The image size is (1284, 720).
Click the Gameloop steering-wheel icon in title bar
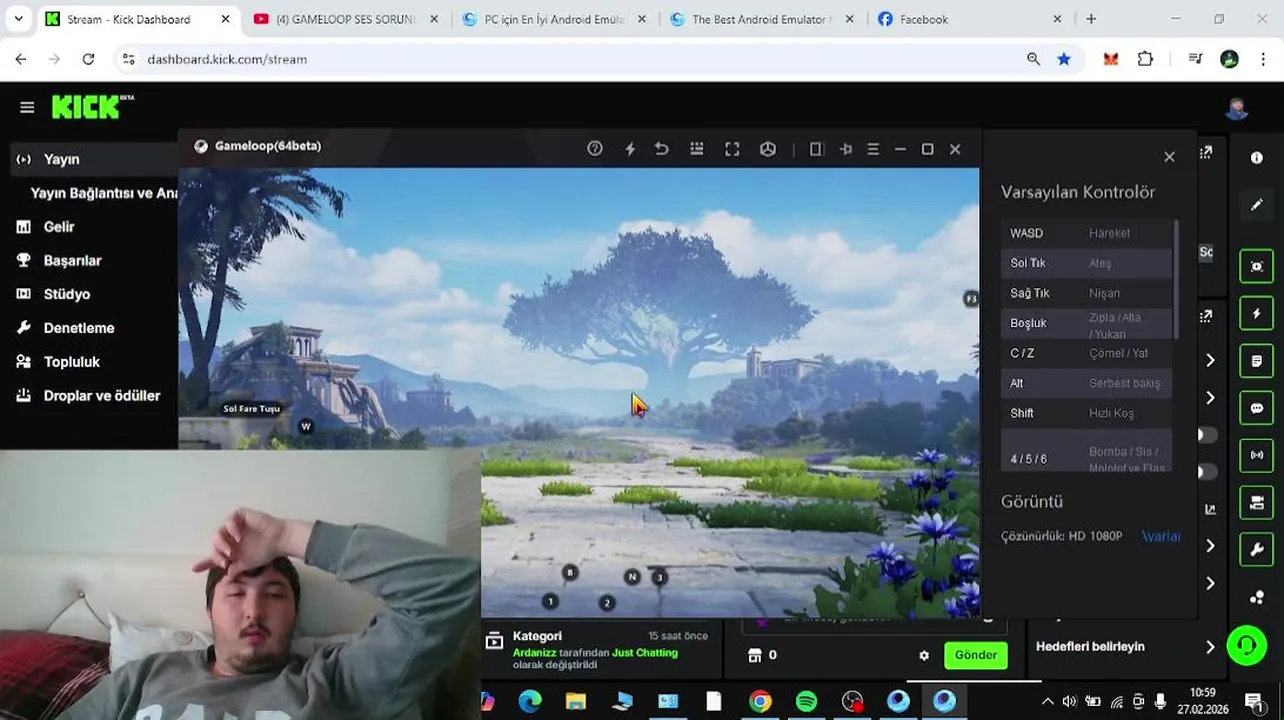coord(768,149)
